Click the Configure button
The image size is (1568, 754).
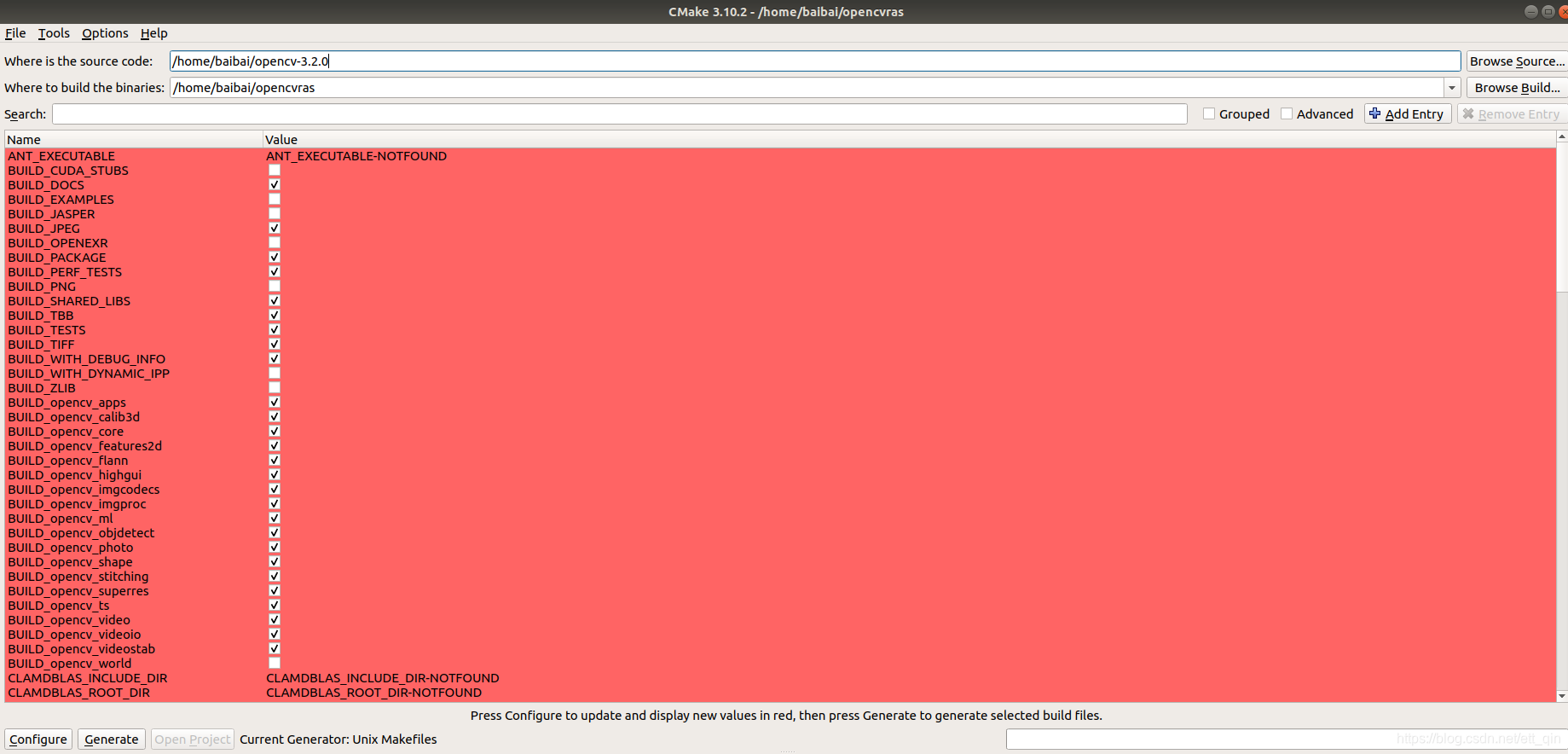38,739
